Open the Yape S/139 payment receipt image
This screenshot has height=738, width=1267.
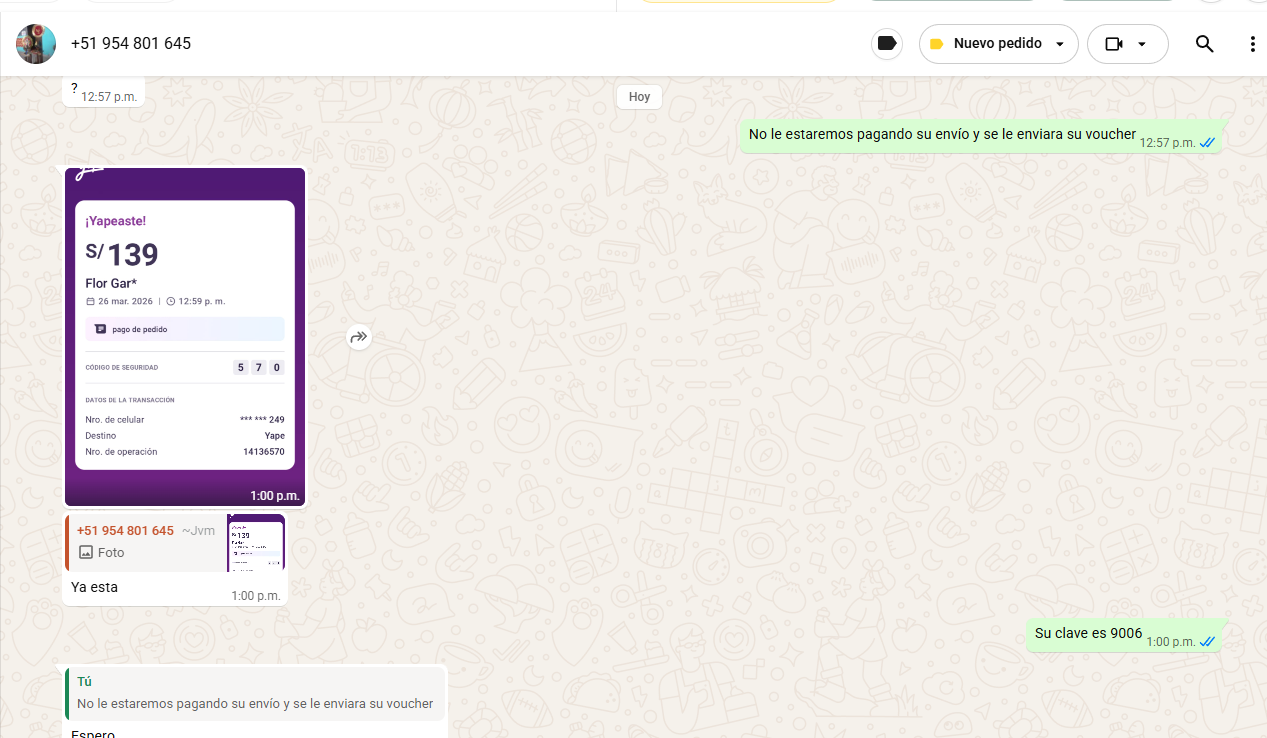(x=185, y=335)
